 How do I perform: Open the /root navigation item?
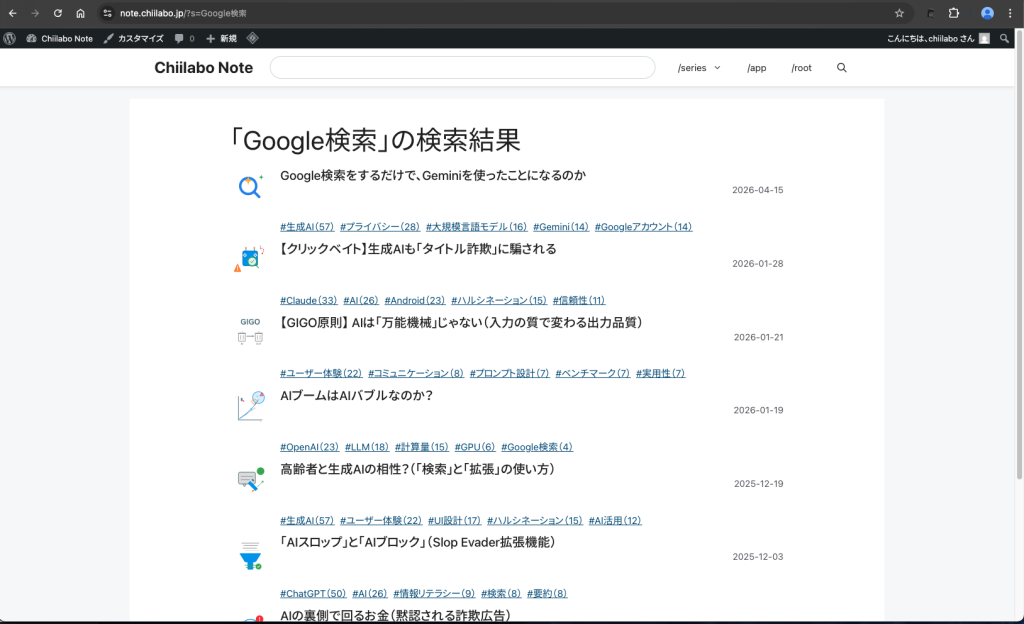[x=801, y=68]
